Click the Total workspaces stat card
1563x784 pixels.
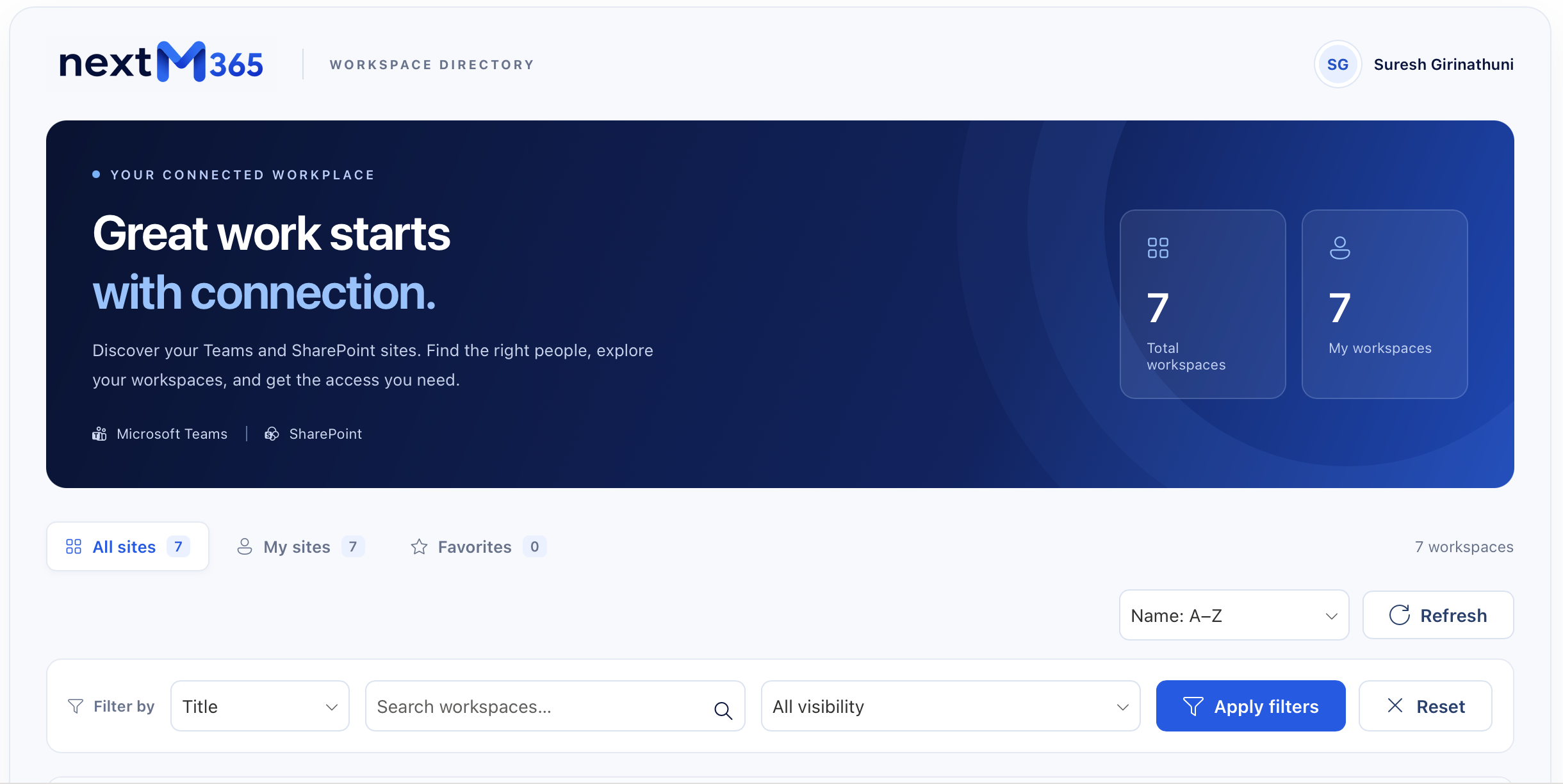1202,304
